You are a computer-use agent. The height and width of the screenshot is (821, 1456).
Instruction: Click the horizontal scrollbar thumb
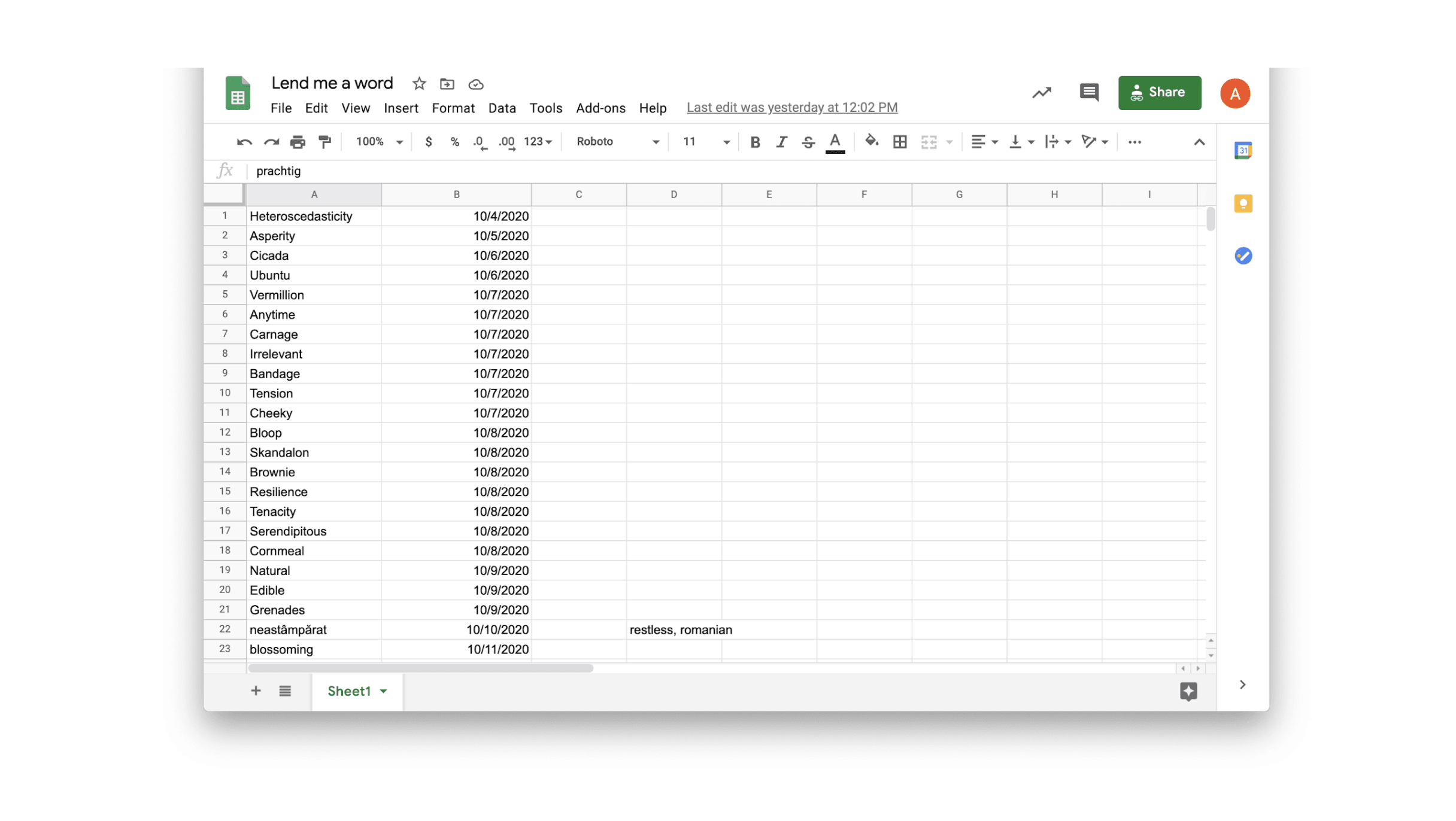420,668
